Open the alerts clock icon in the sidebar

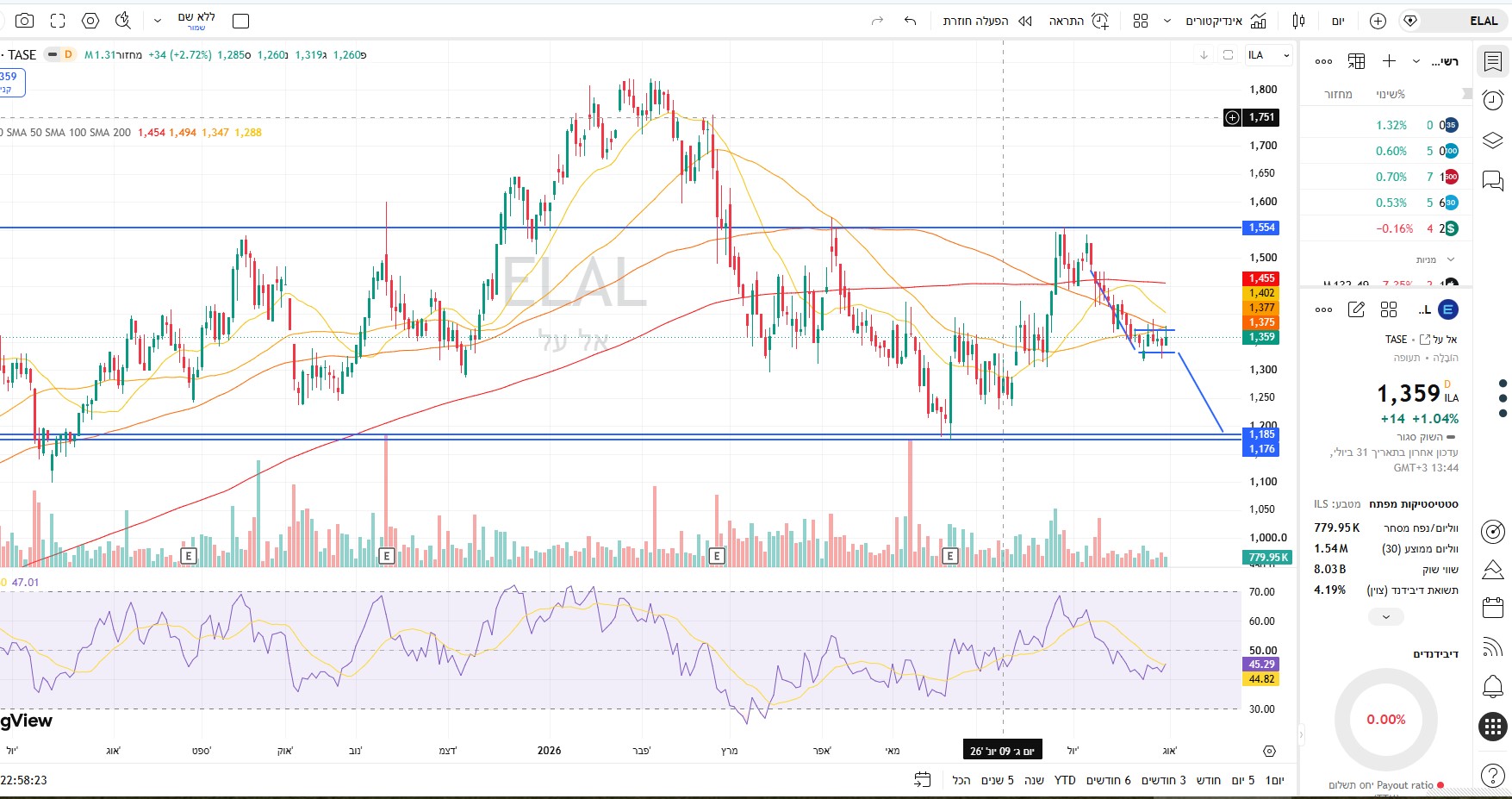coord(1493,100)
